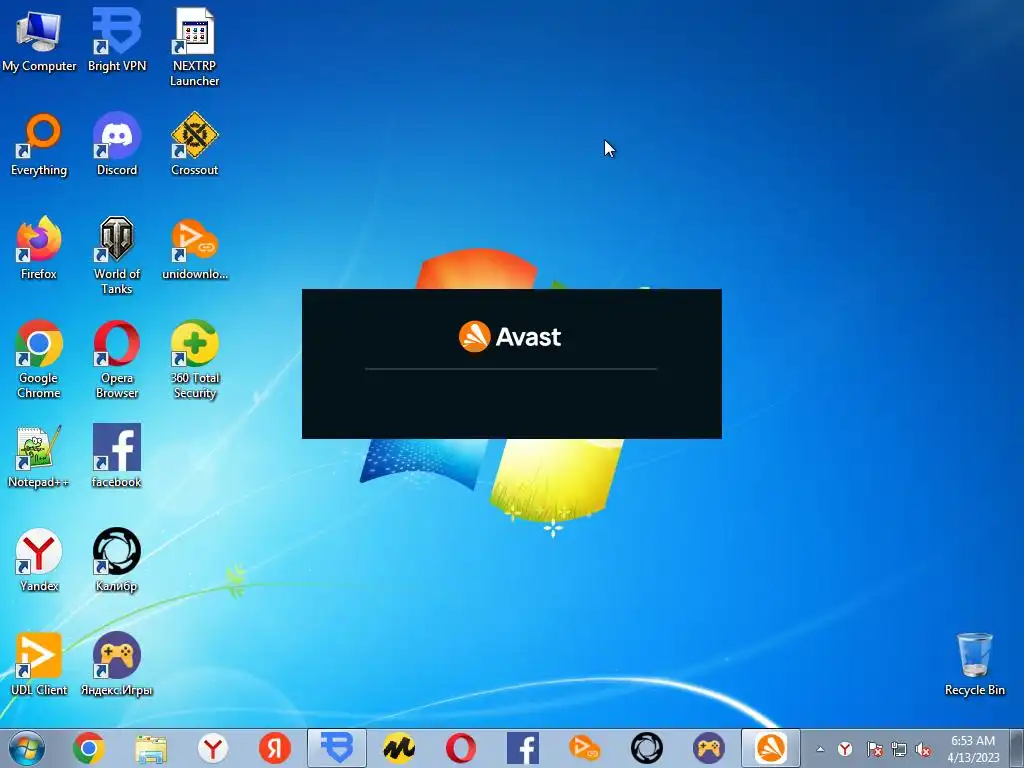This screenshot has width=1024, height=768.
Task: Launch 360 Total Security shortcut
Action: coord(195,360)
